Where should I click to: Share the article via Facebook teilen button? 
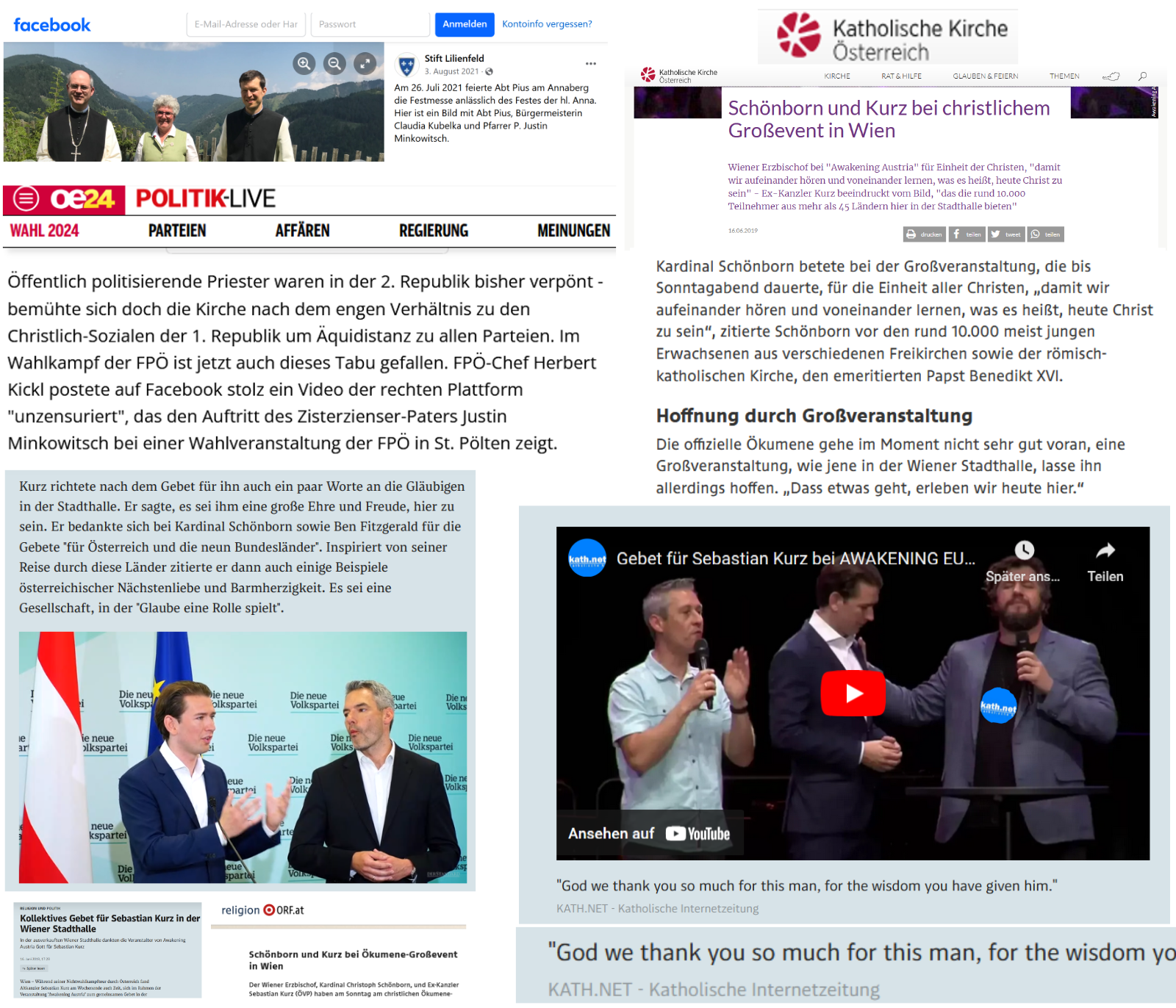click(966, 234)
